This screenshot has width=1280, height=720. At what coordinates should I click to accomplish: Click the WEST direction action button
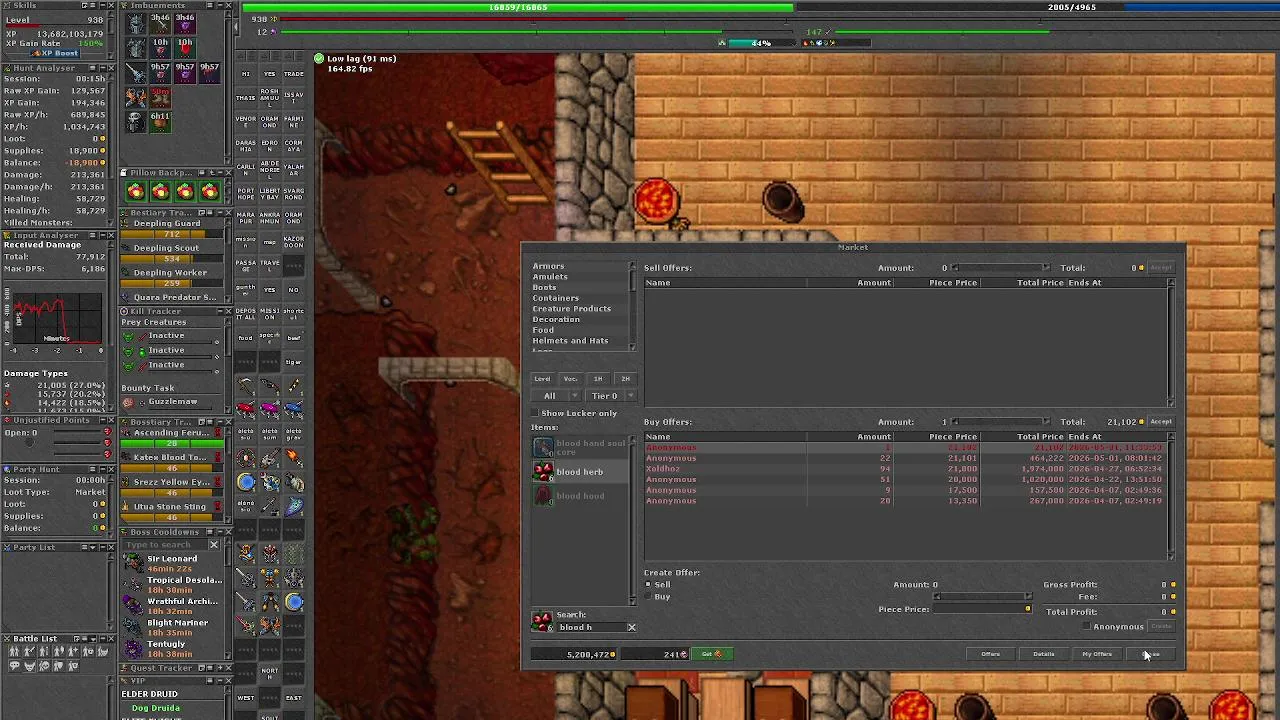click(x=245, y=698)
